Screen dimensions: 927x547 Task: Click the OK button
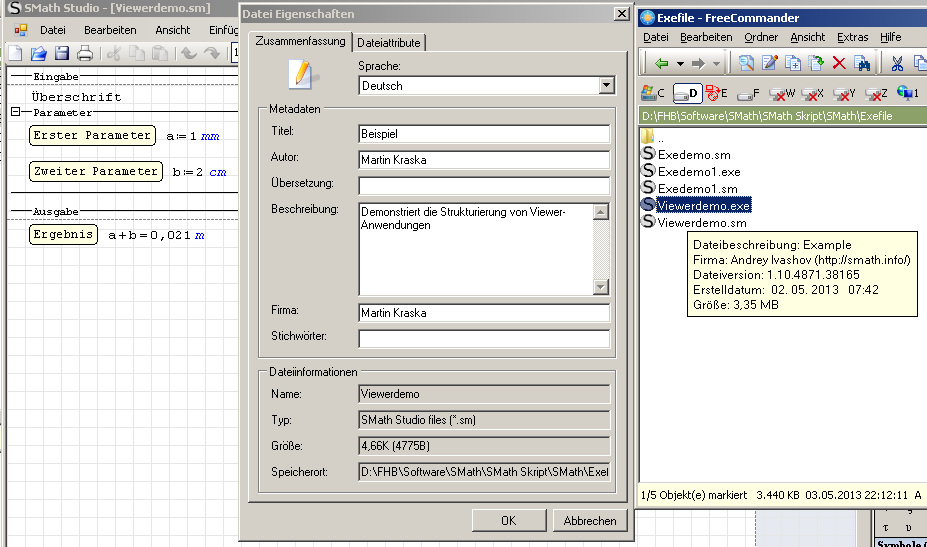(508, 520)
